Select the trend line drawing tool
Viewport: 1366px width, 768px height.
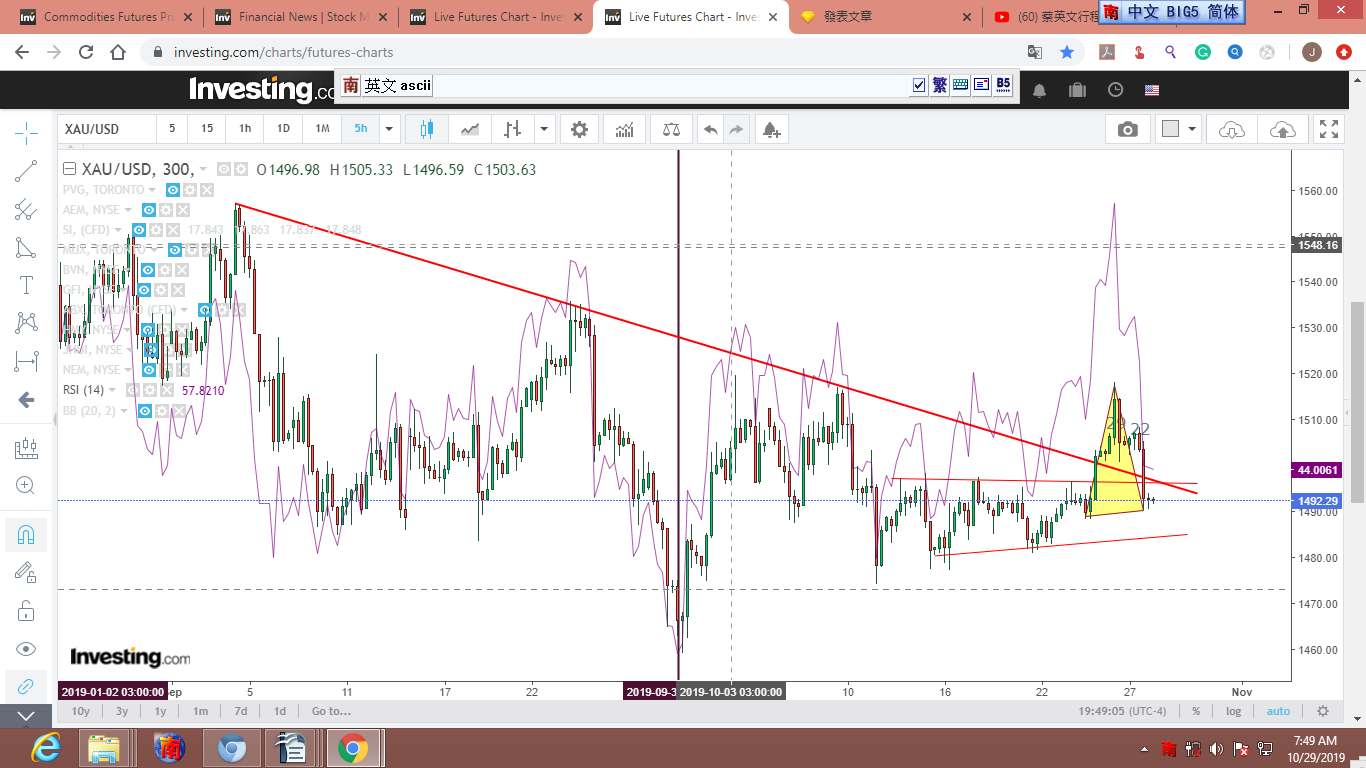(26, 171)
